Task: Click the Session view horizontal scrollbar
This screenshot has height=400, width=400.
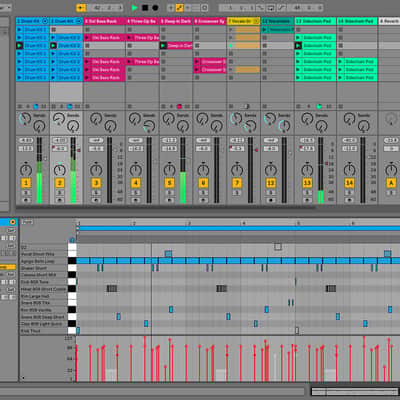Action: (166, 207)
